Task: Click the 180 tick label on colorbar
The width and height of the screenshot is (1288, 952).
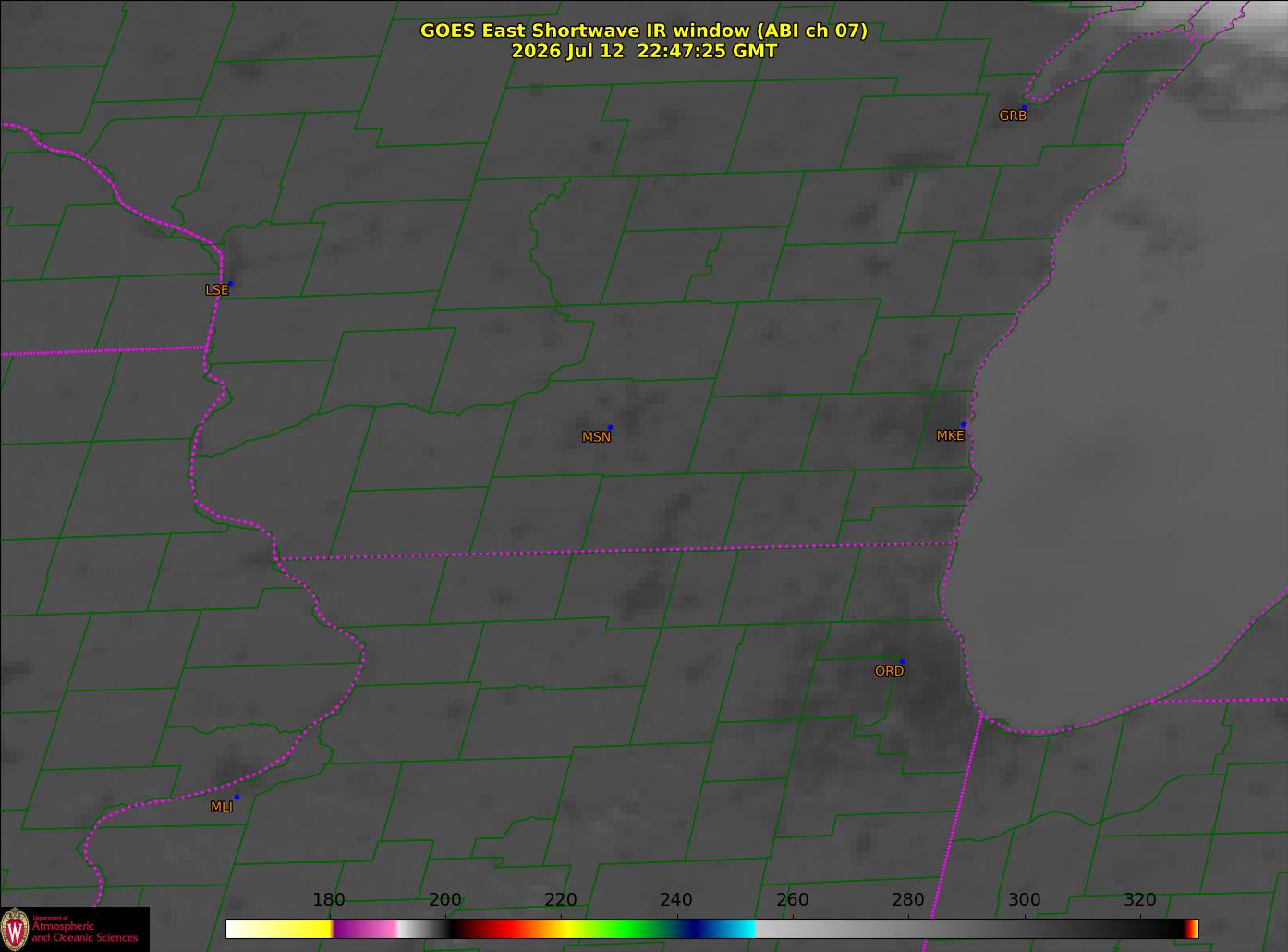Action: [329, 900]
